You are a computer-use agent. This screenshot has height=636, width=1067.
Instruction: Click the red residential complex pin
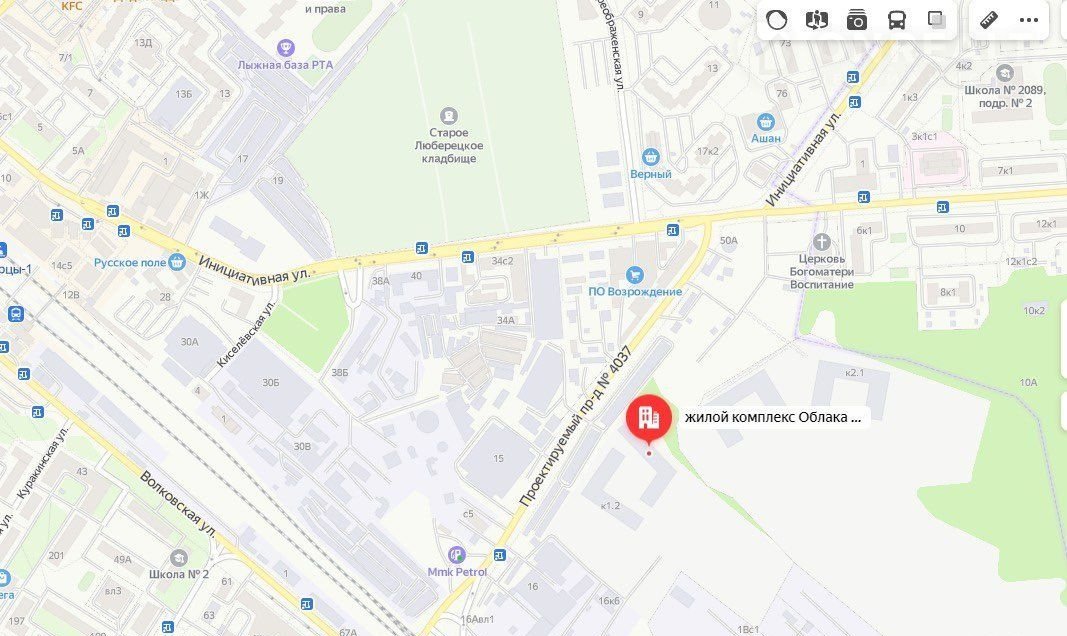pyautogui.click(x=649, y=418)
